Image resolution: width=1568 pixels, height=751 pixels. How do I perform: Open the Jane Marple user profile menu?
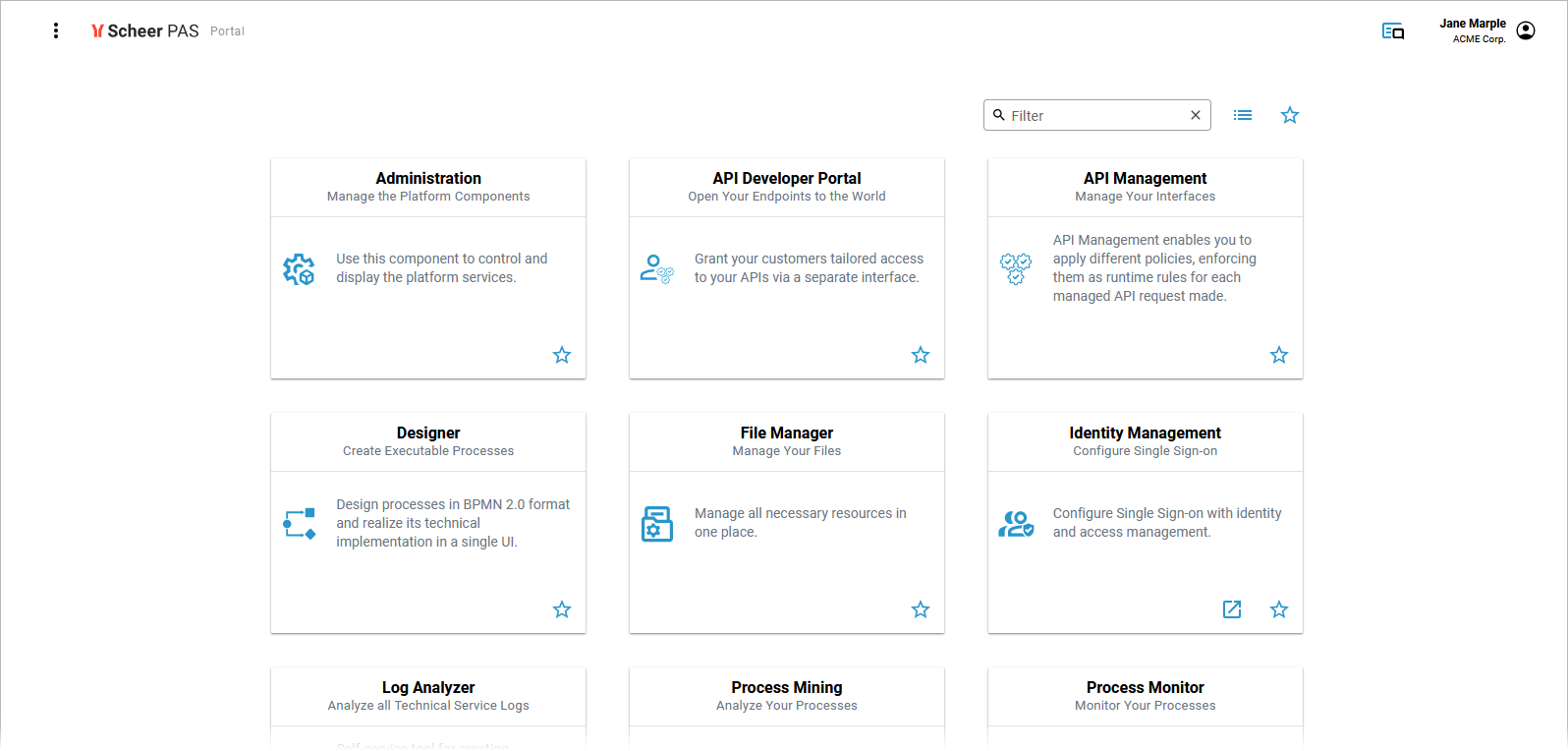tap(1525, 30)
